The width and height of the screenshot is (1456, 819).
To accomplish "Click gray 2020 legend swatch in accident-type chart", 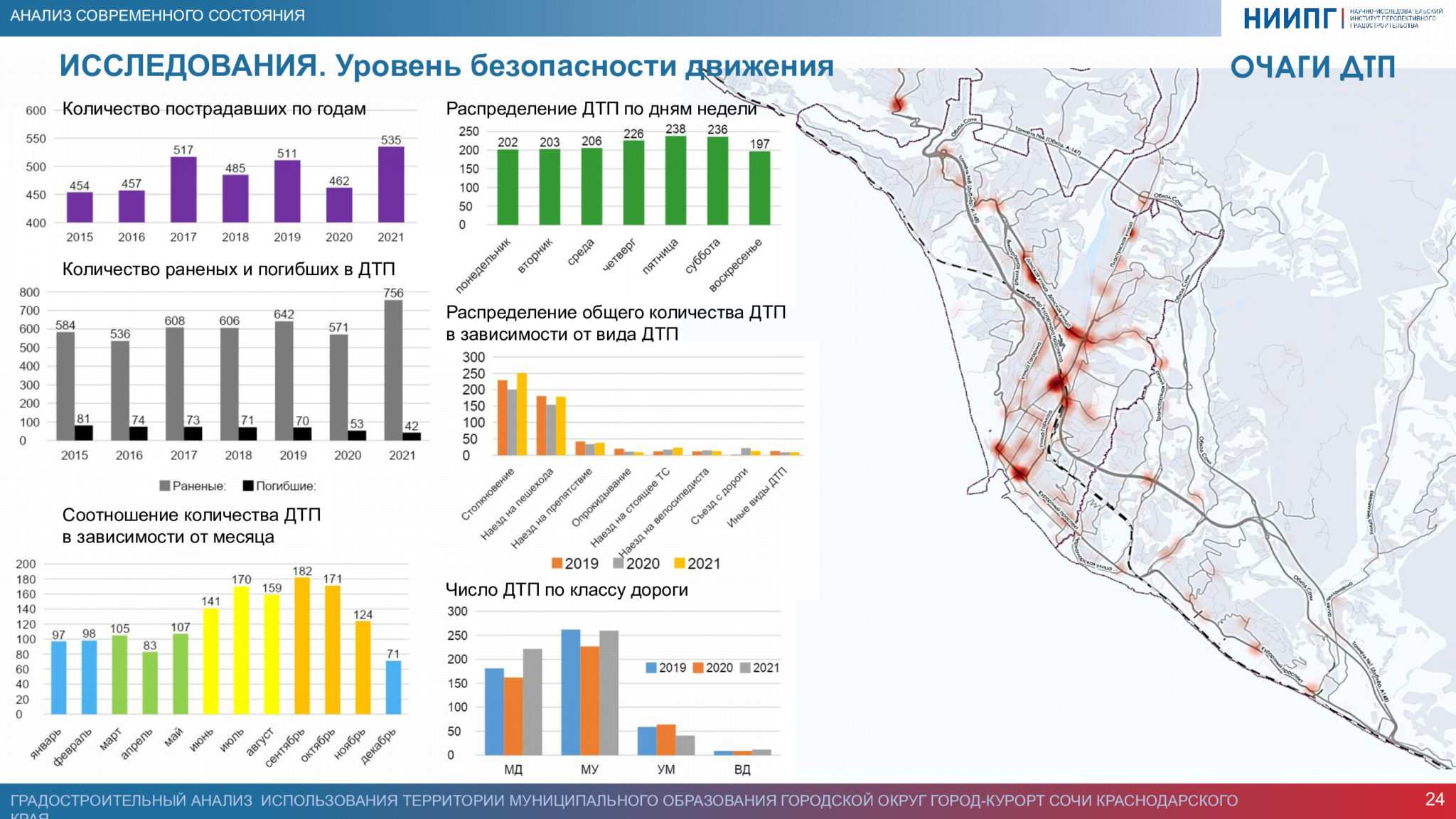I will pos(619,564).
